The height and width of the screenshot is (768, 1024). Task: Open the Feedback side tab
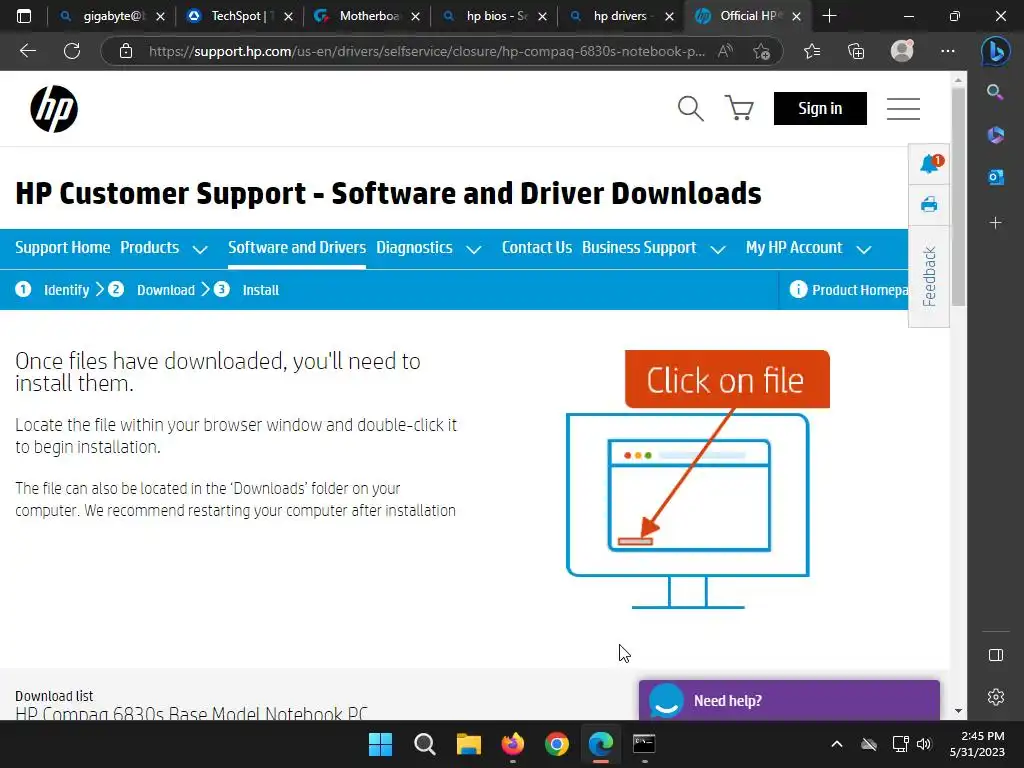pyautogui.click(x=929, y=276)
